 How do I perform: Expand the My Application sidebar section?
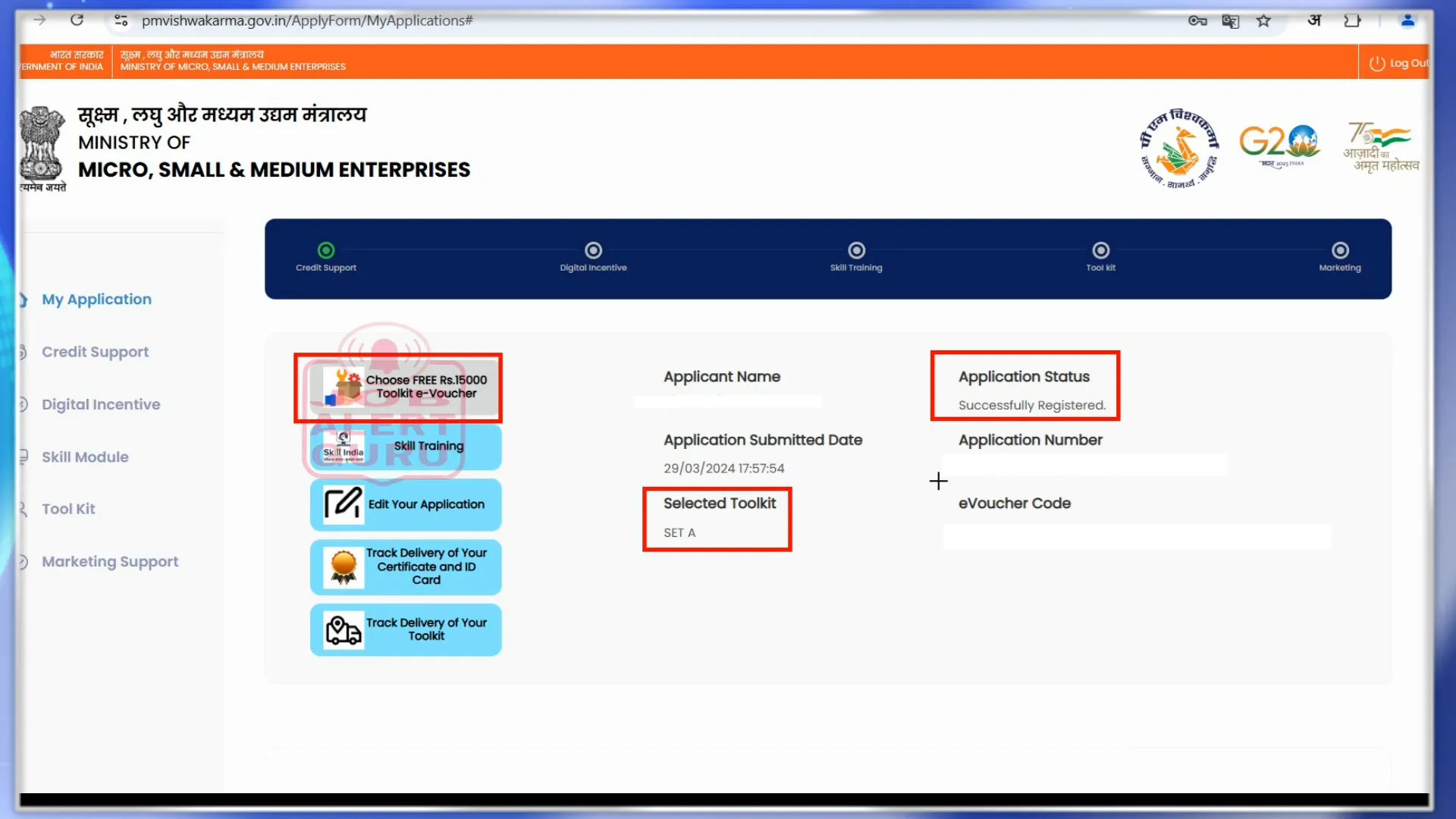click(96, 299)
